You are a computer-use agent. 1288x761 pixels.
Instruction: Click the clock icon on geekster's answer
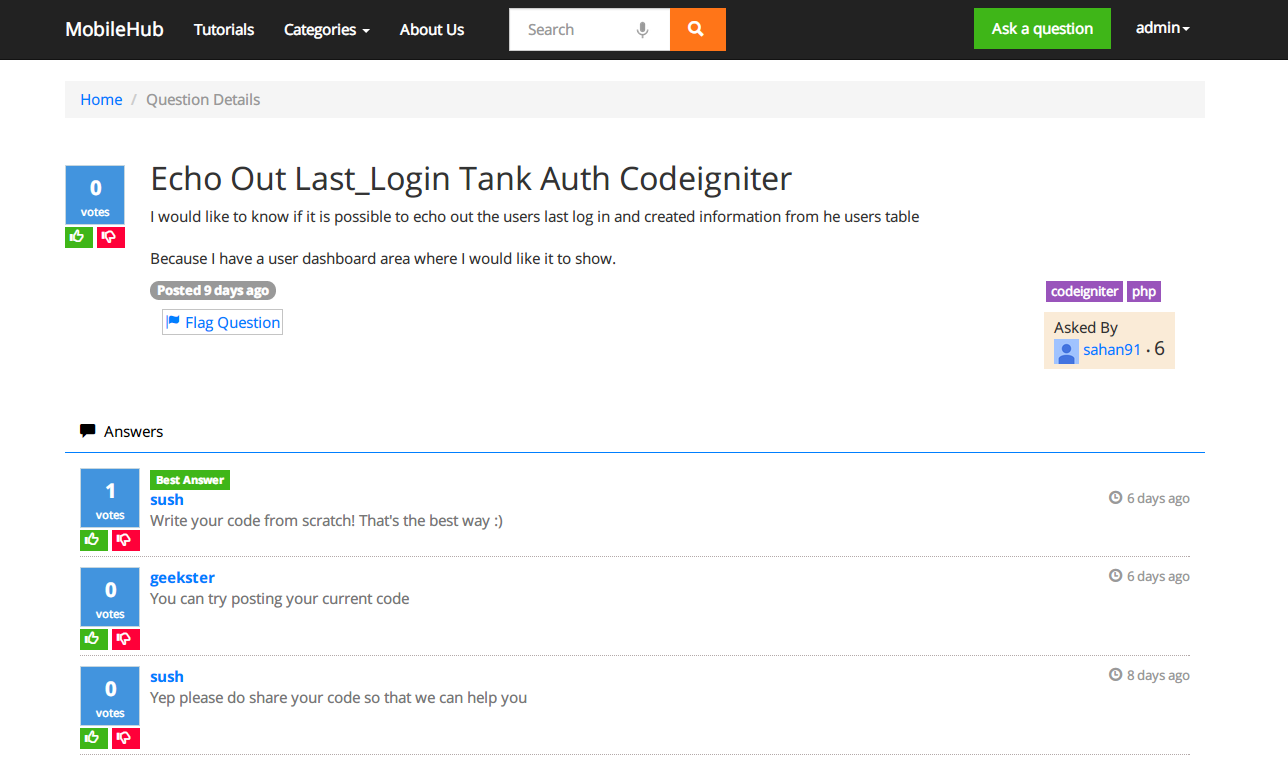click(1116, 575)
